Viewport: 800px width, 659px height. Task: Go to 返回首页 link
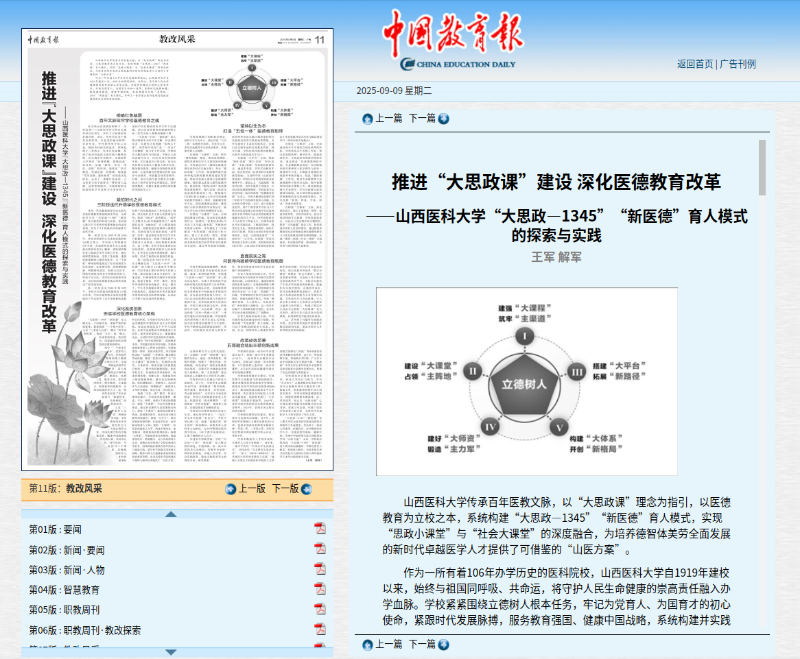coord(694,64)
